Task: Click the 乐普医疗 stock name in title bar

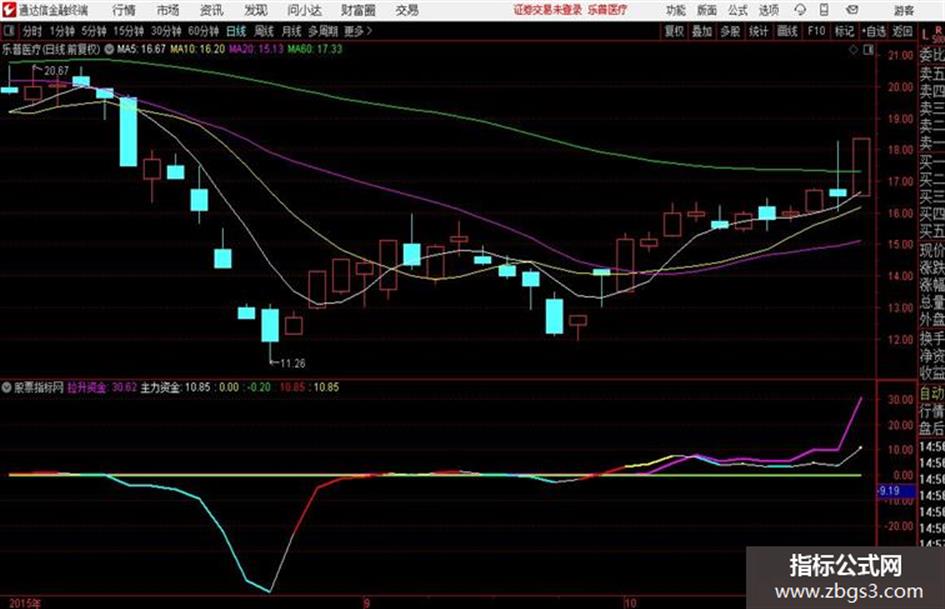Action: coord(607,10)
